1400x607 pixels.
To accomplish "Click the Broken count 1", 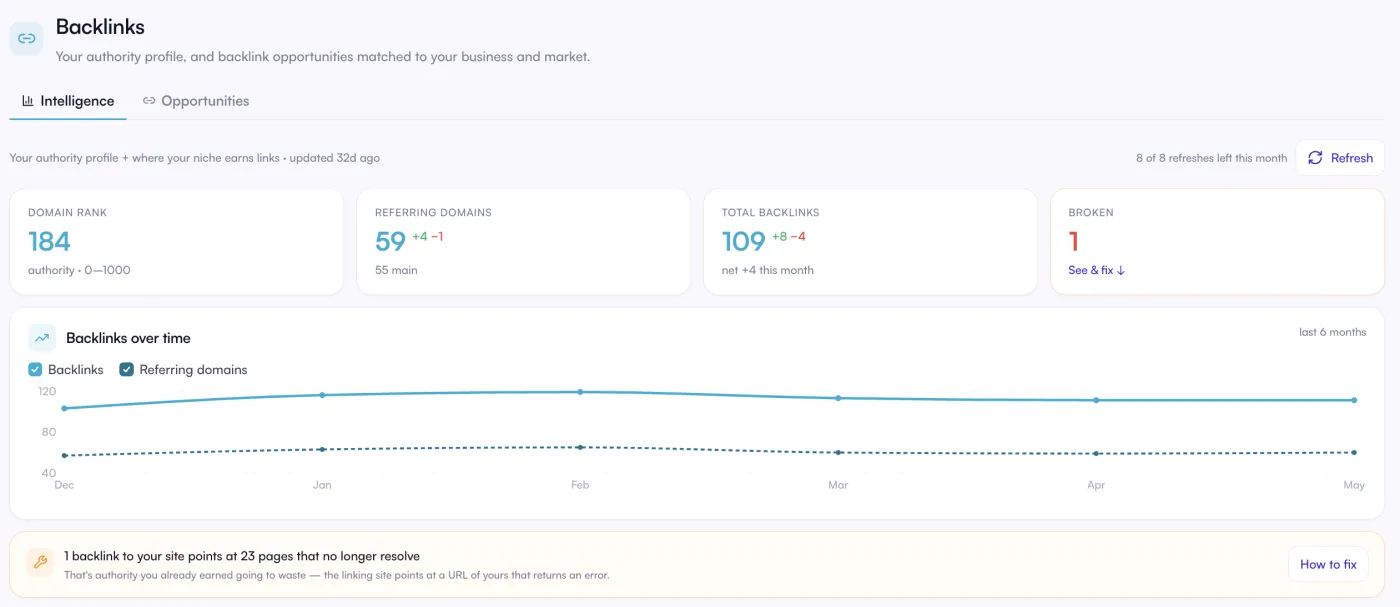I will [1074, 241].
